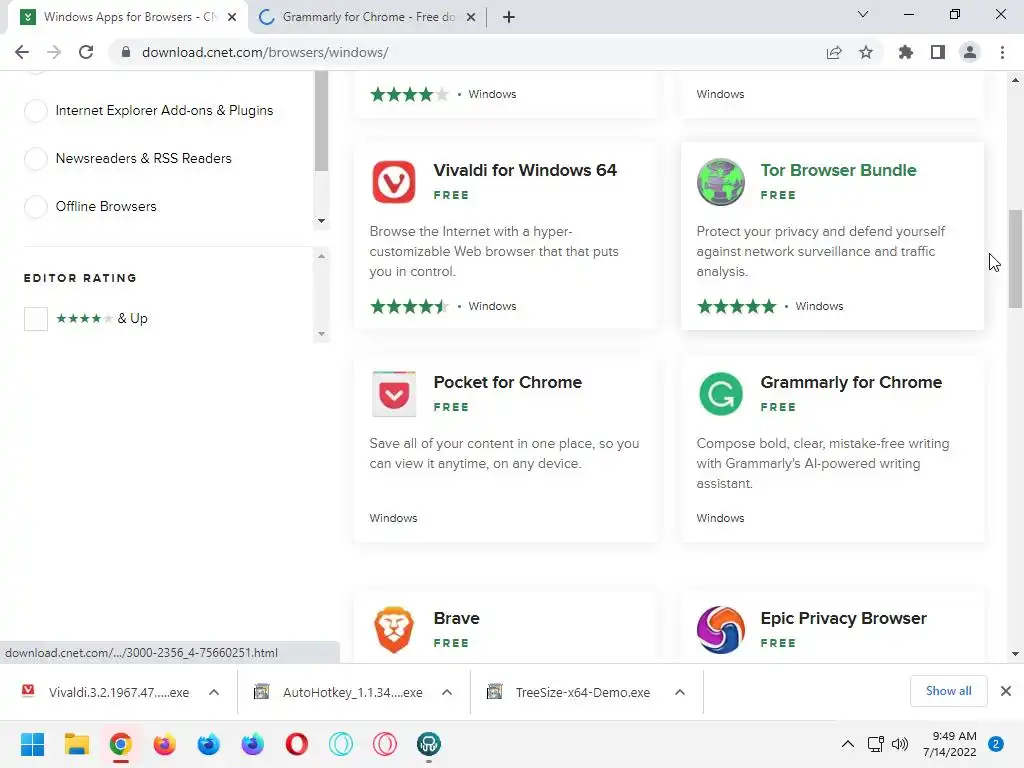Open the Brave title link
The image size is (1024, 768).
pos(456,618)
